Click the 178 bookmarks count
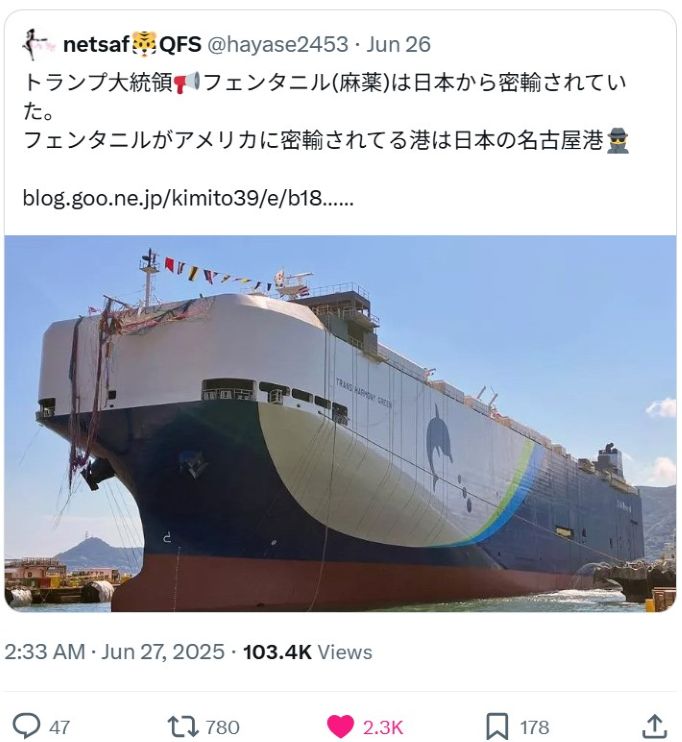This screenshot has width=682, height=742. [x=535, y=727]
